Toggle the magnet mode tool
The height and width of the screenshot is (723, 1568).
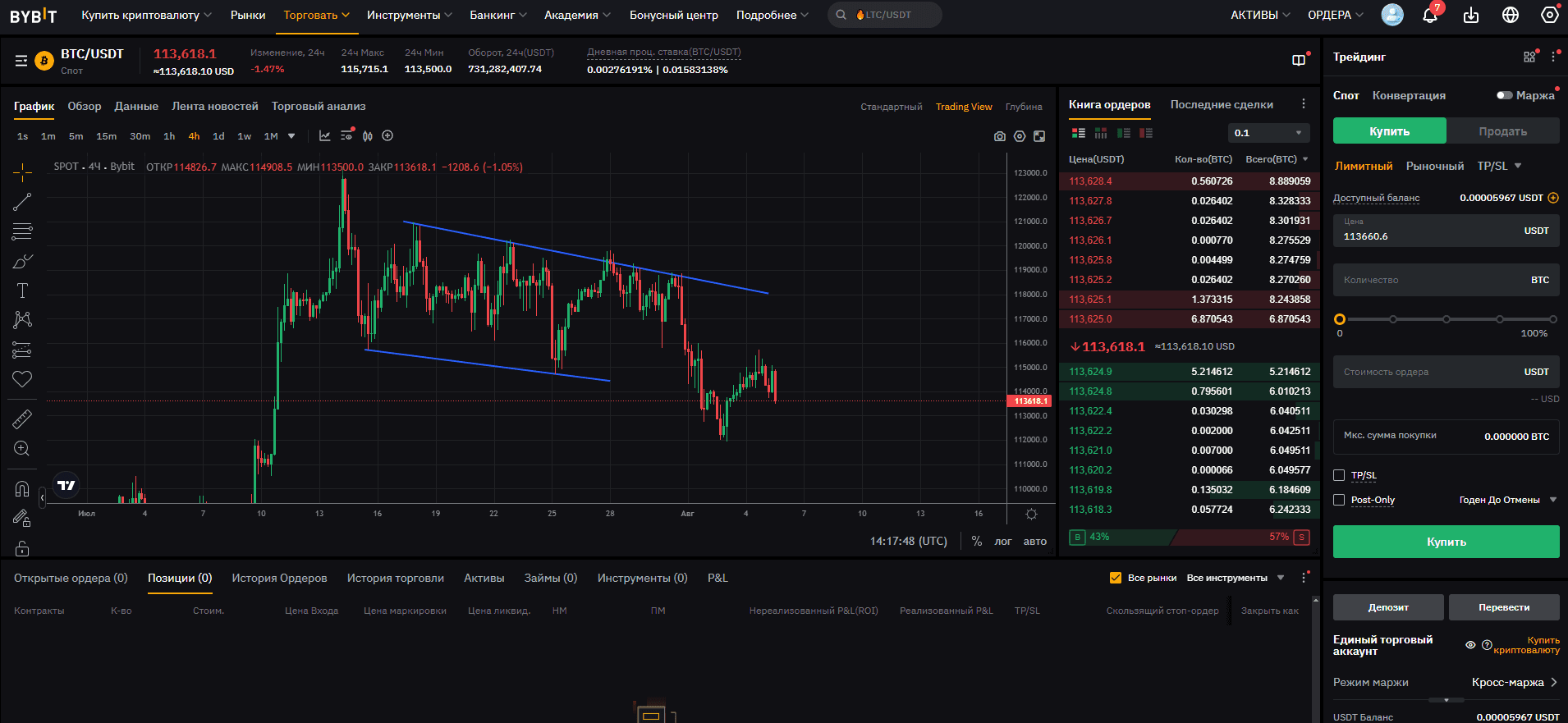[22, 489]
